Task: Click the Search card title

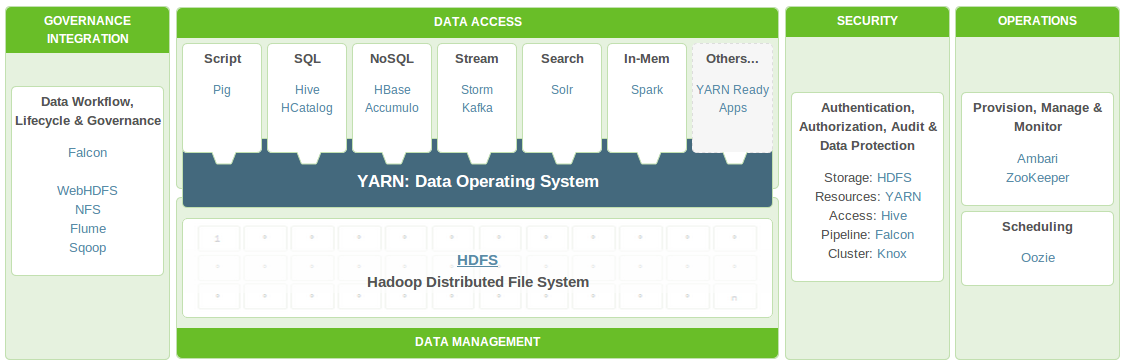Action: click(x=562, y=59)
